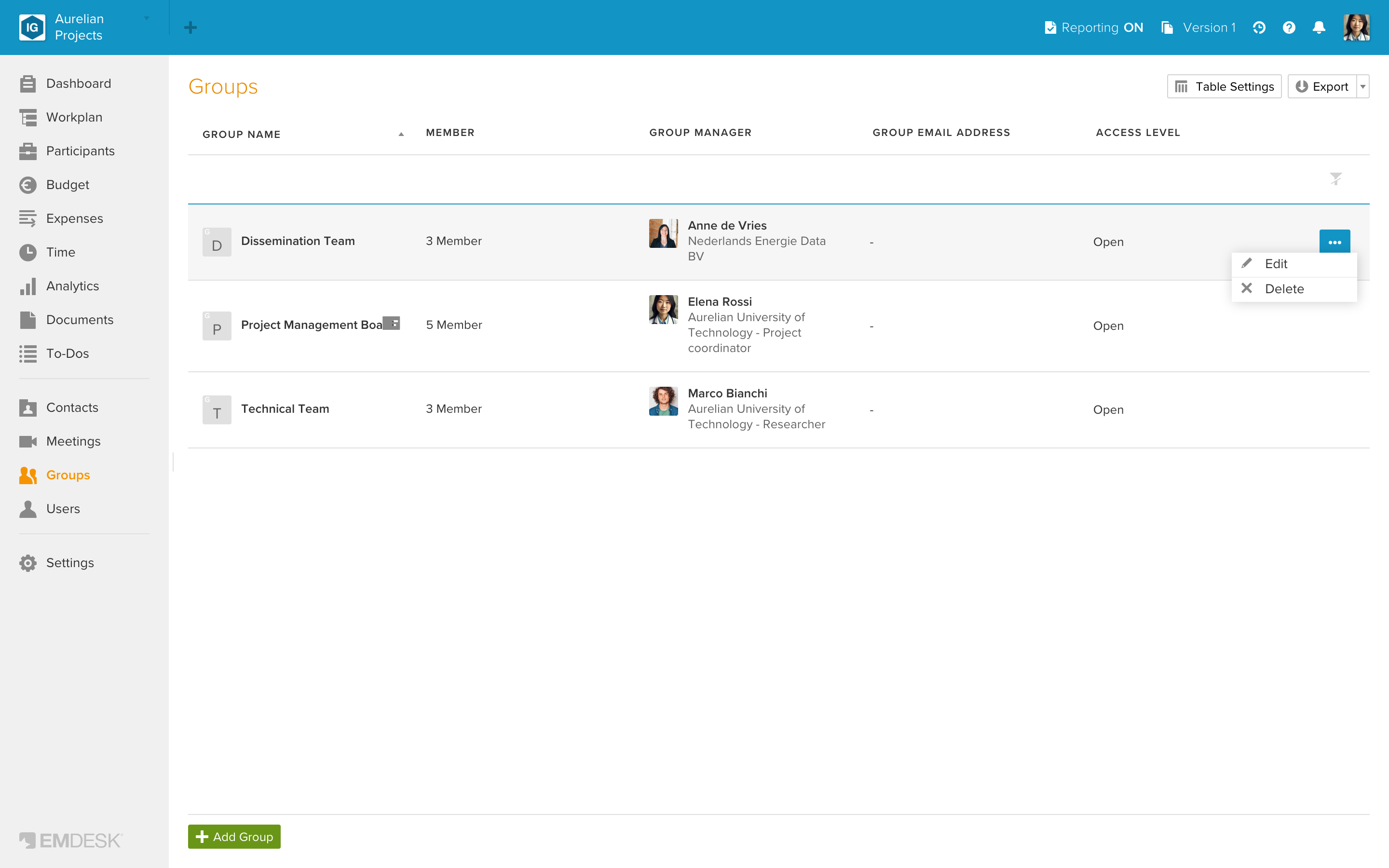Open the help question mark icon
Screen dimensions: 1389x868
(1289, 27)
